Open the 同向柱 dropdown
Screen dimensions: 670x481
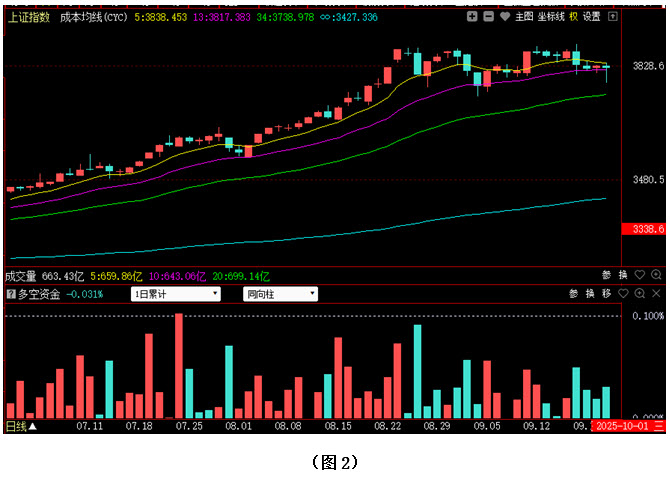[x=280, y=294]
